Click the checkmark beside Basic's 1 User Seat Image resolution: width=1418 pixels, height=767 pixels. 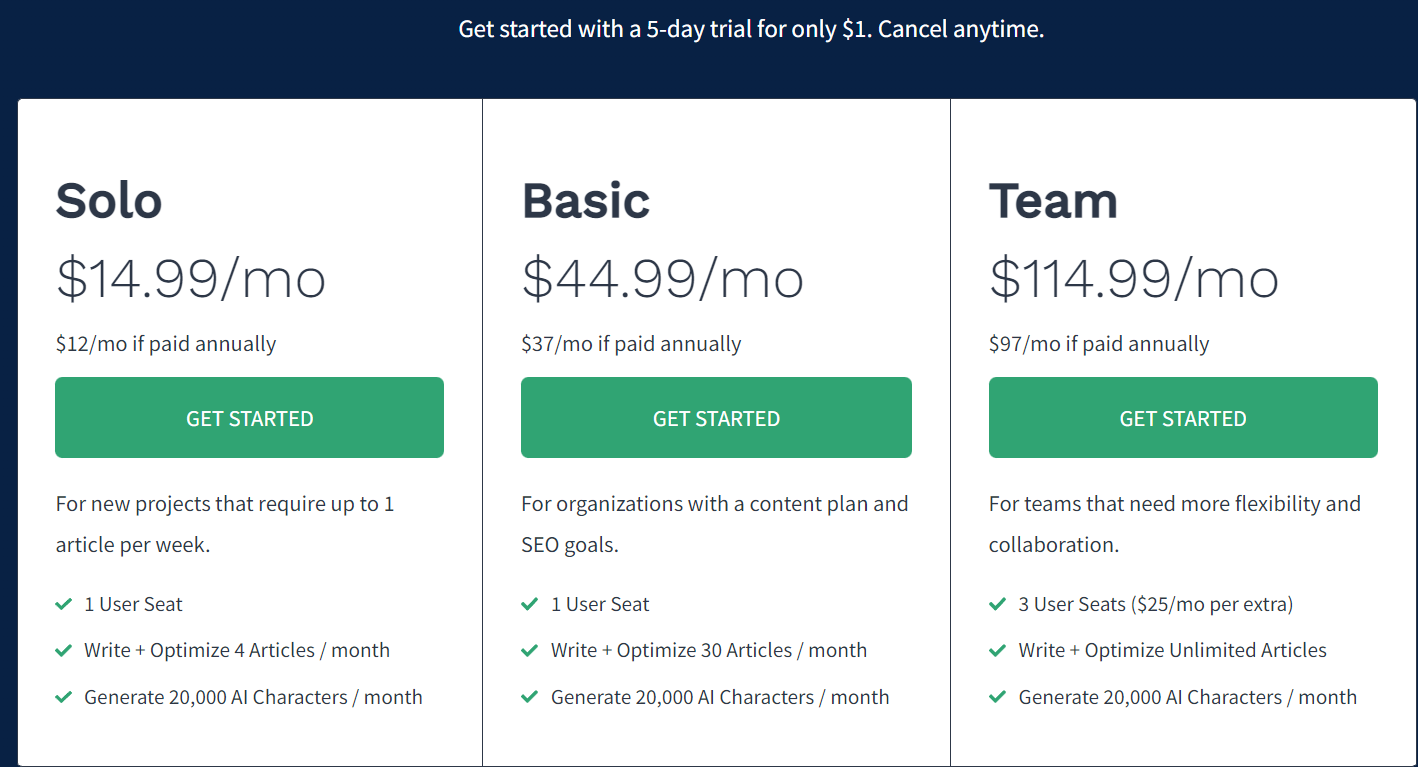530,604
